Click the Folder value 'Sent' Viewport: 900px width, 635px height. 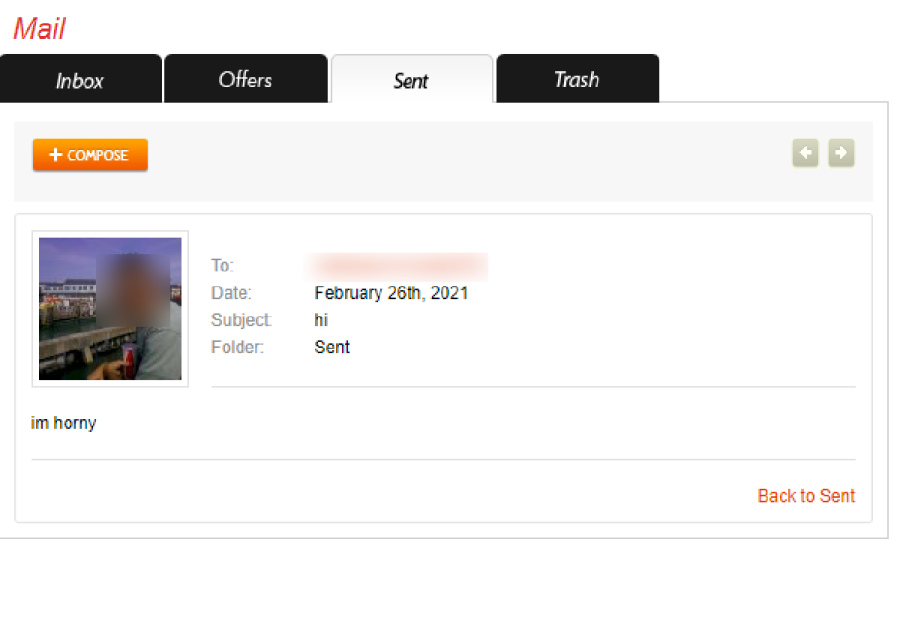click(x=332, y=347)
